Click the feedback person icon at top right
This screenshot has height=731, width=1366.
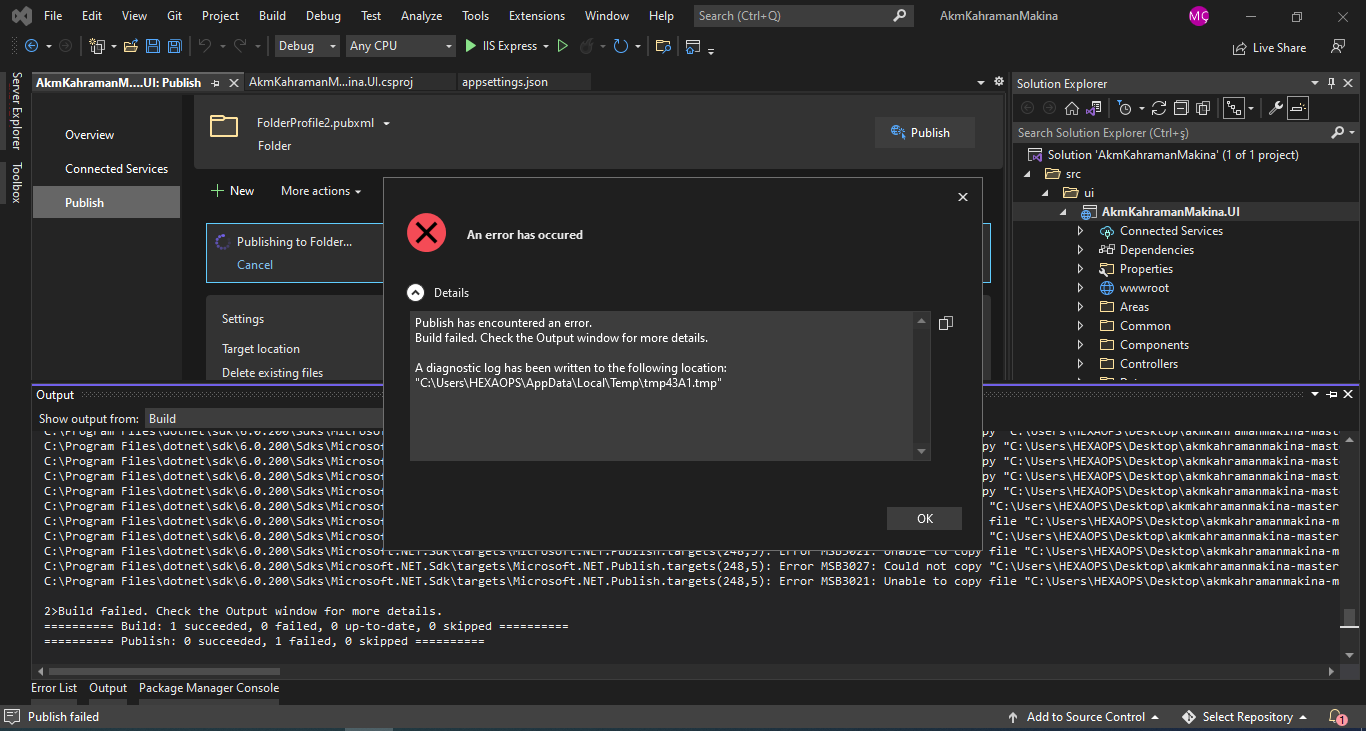coord(1338,47)
